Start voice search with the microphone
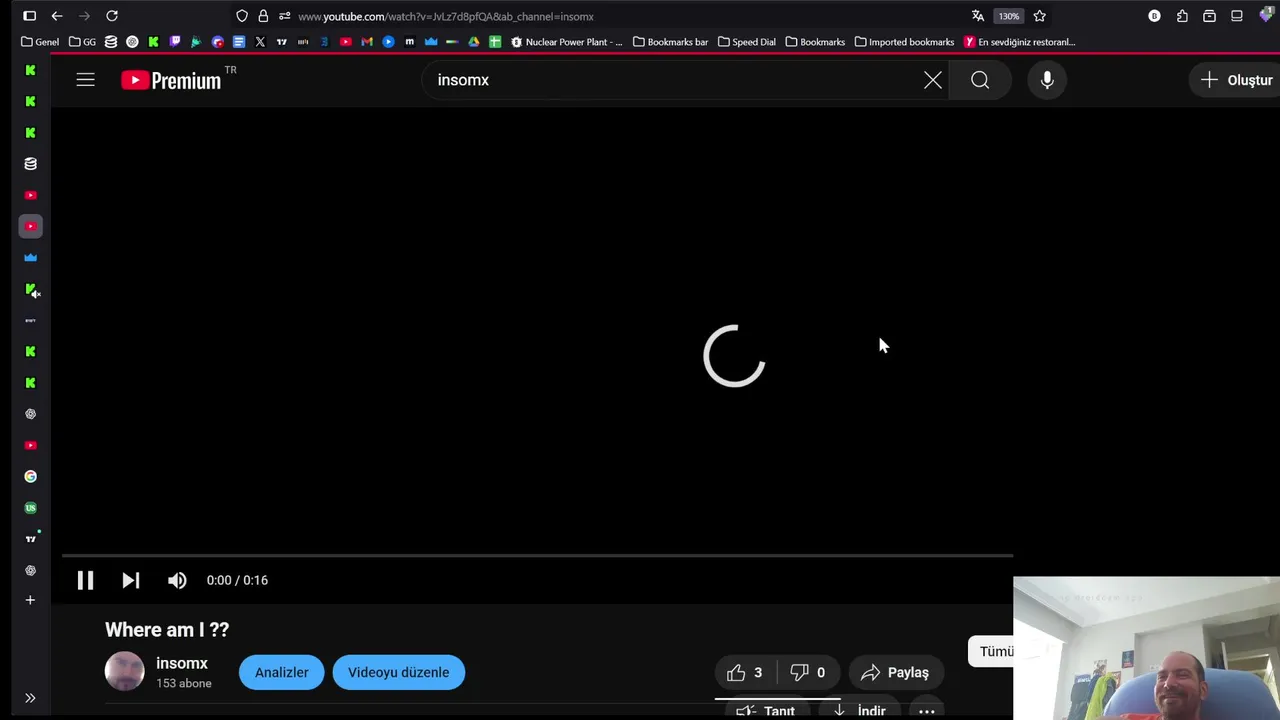The height and width of the screenshot is (720, 1280). tap(1047, 80)
